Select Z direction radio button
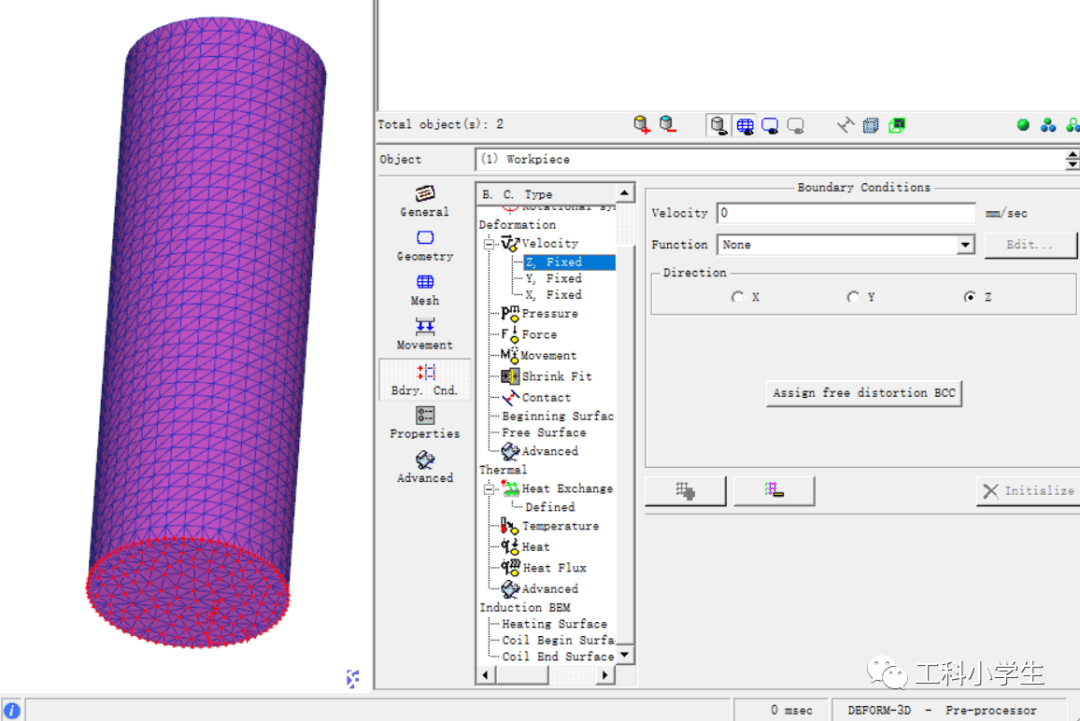This screenshot has width=1080, height=721. point(970,297)
